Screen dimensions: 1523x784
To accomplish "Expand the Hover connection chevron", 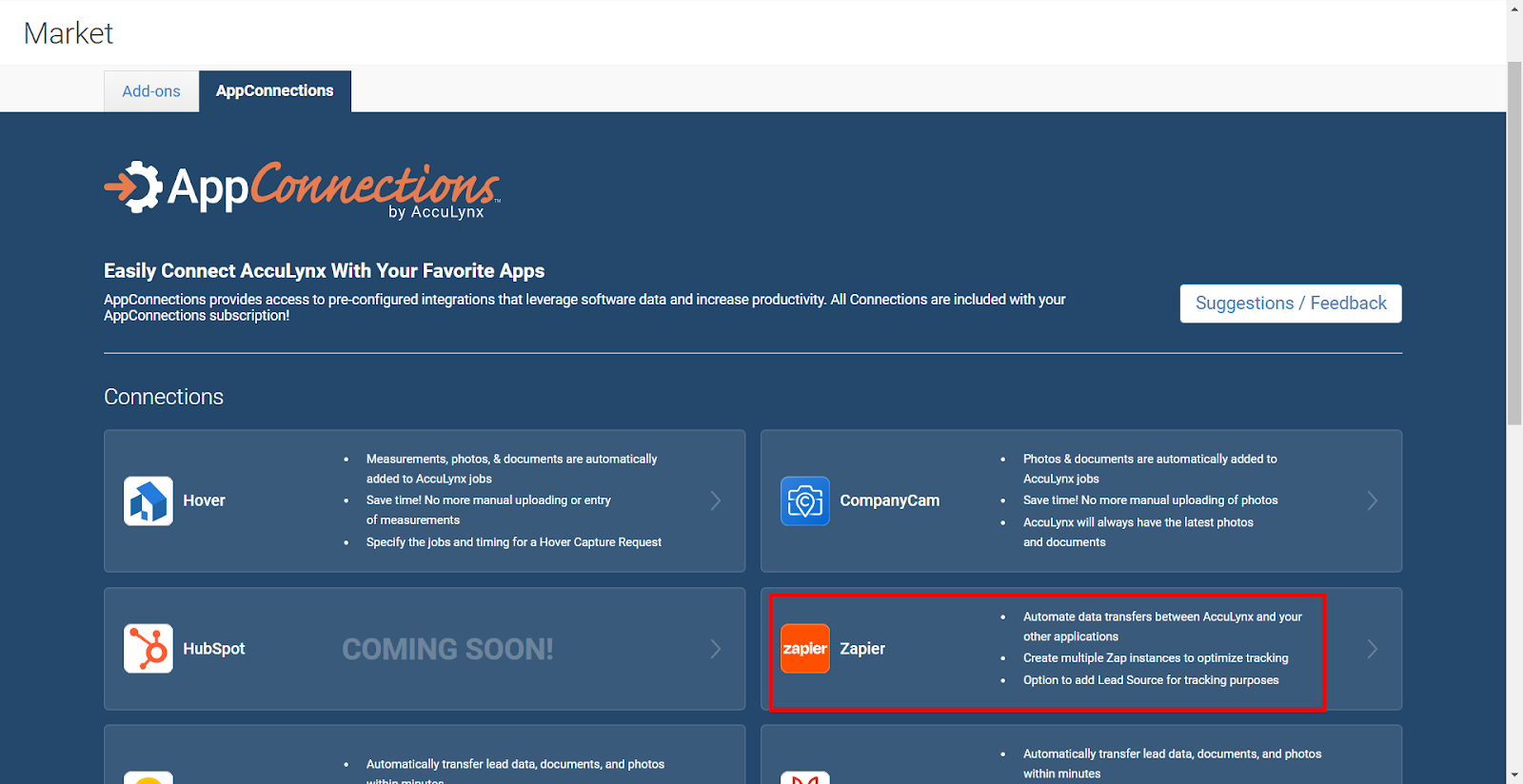I will click(716, 500).
